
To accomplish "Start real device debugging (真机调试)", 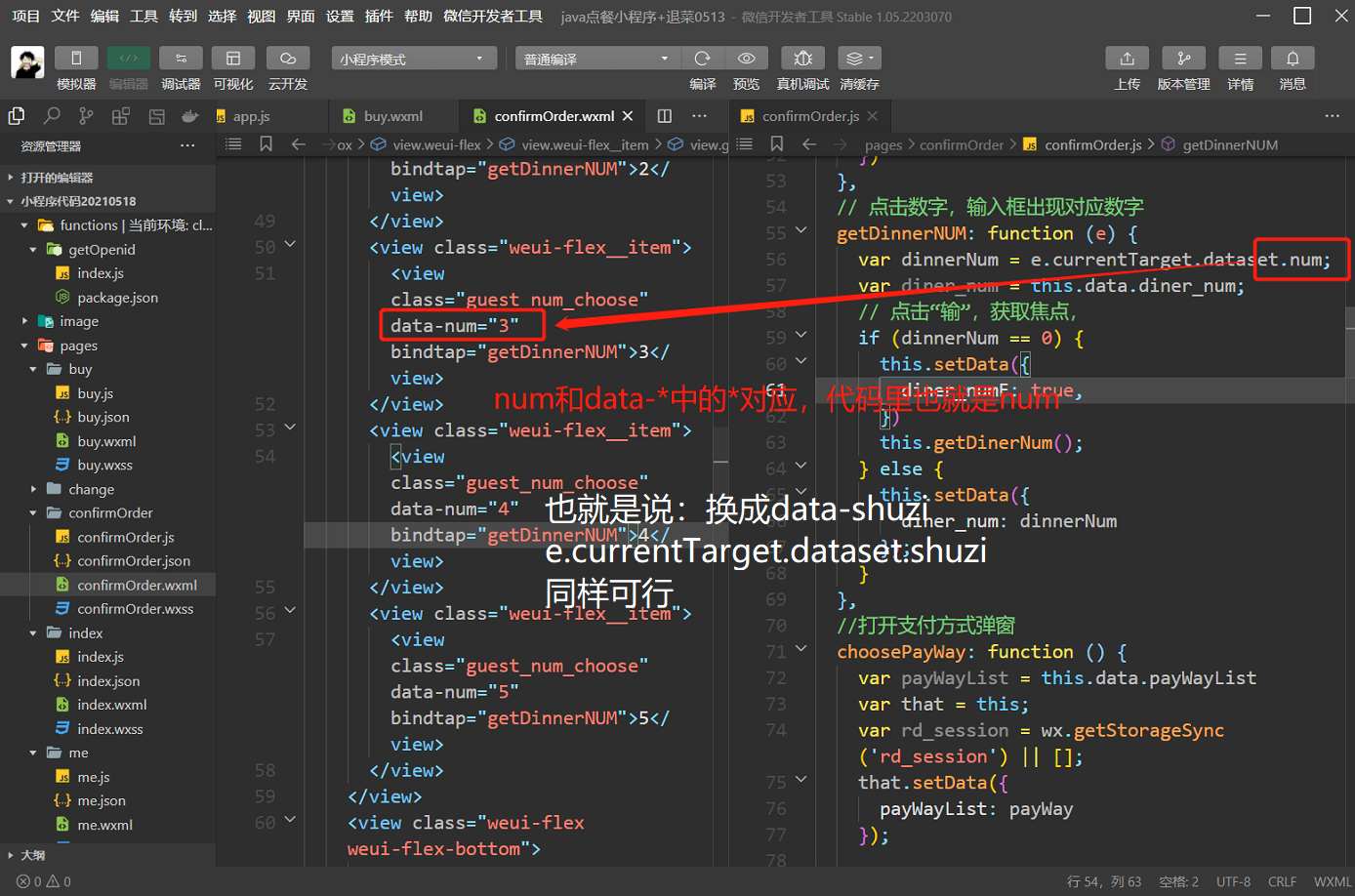I will click(803, 59).
